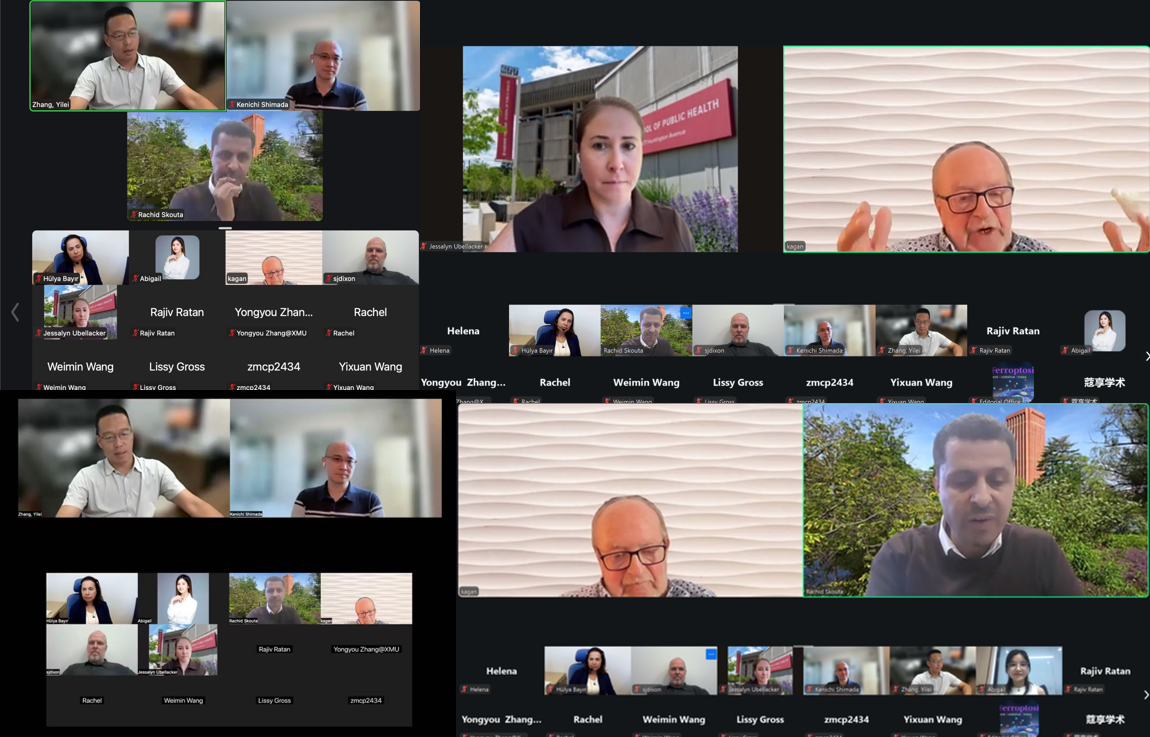
Task: Select the Lissy Gross name tile in the bottom-right view
Action: point(760,719)
